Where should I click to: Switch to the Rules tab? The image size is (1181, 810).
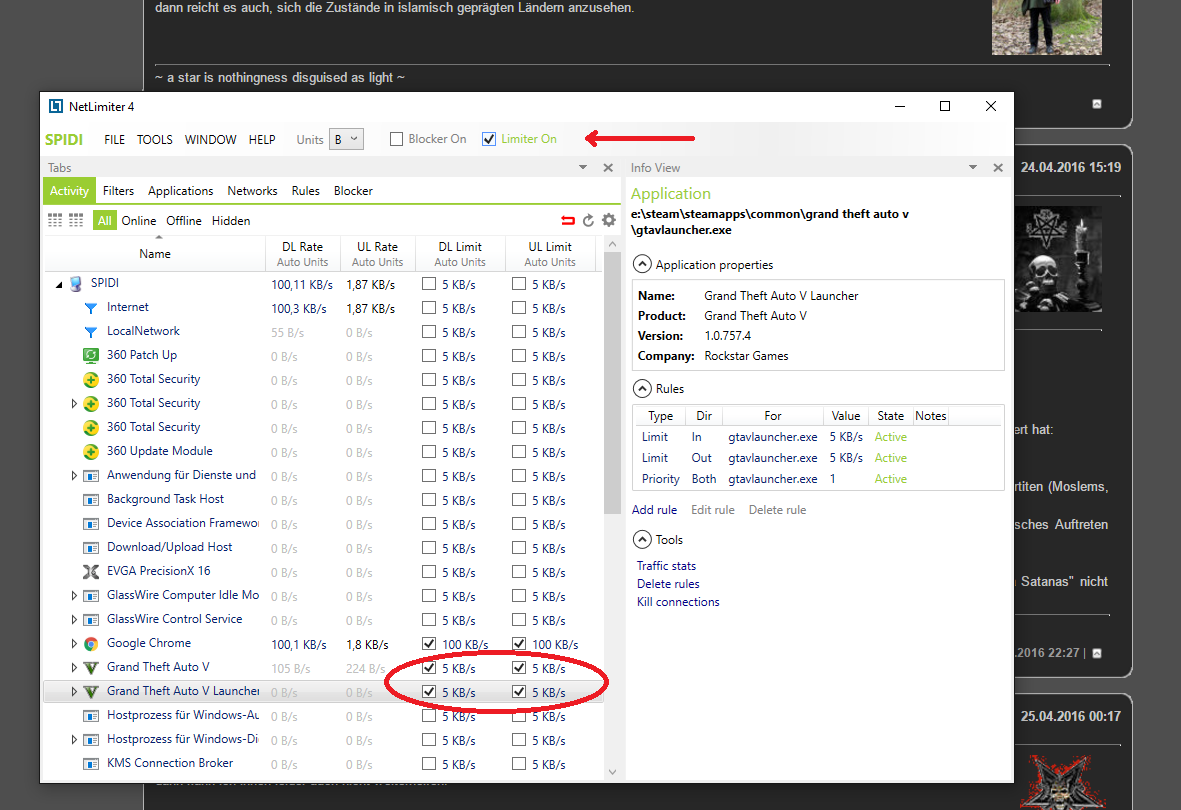pyautogui.click(x=306, y=191)
